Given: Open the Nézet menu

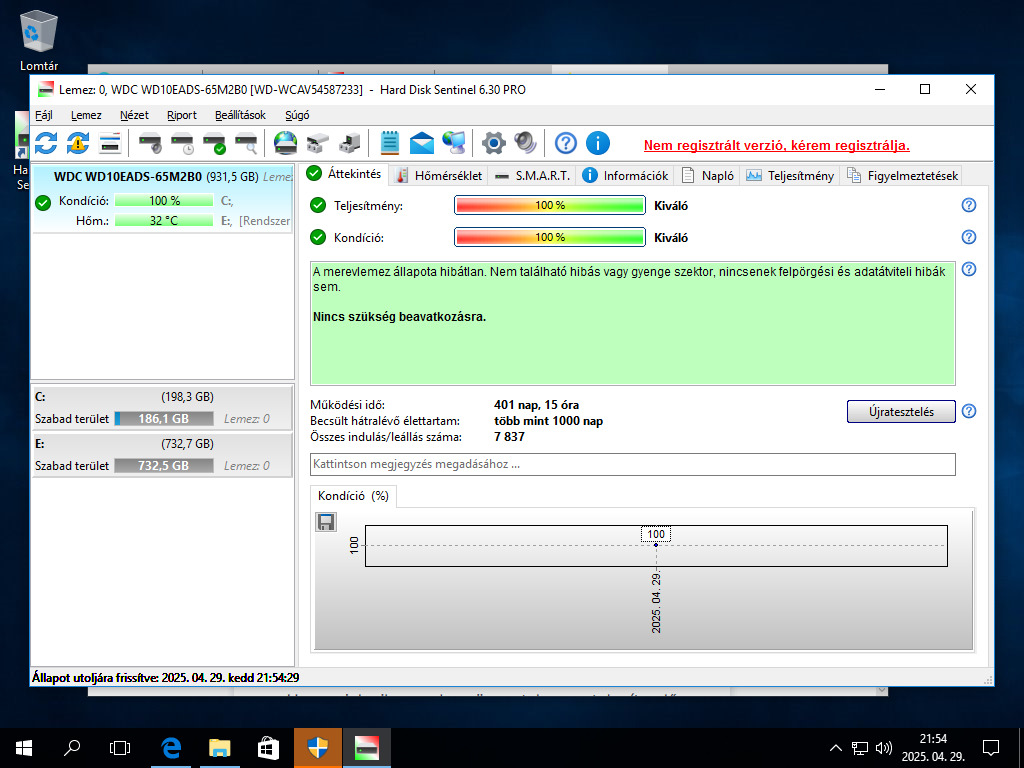Looking at the screenshot, I should tap(135, 115).
